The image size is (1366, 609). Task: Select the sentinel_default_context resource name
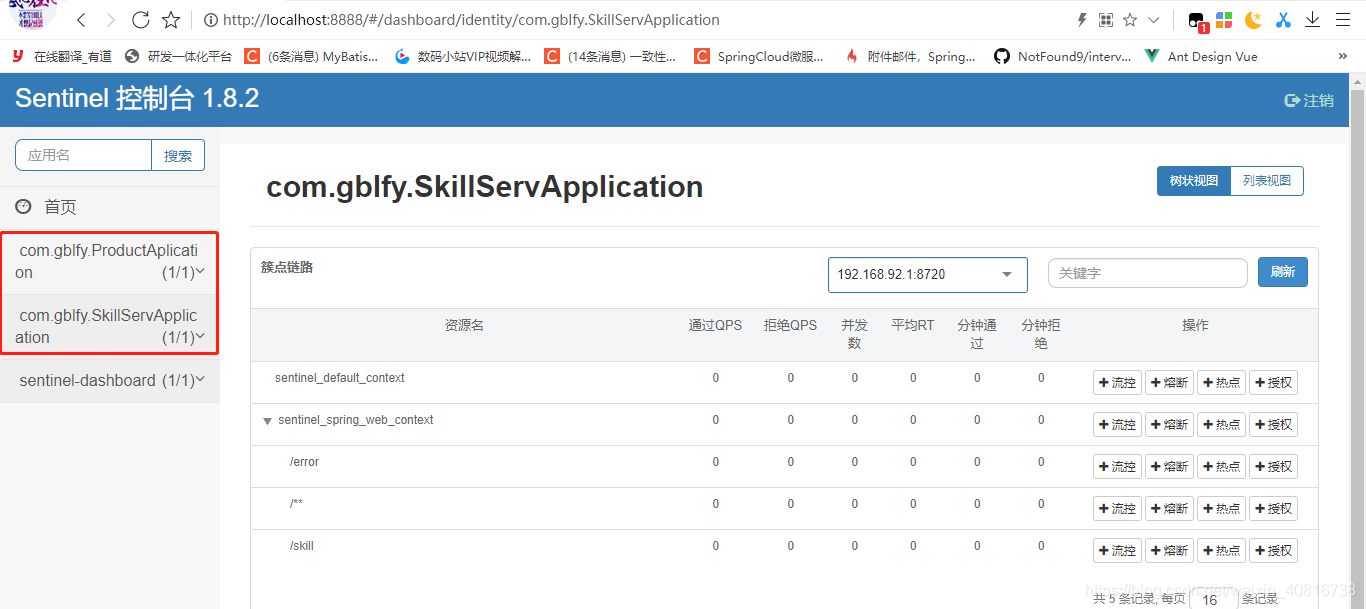tap(340, 378)
